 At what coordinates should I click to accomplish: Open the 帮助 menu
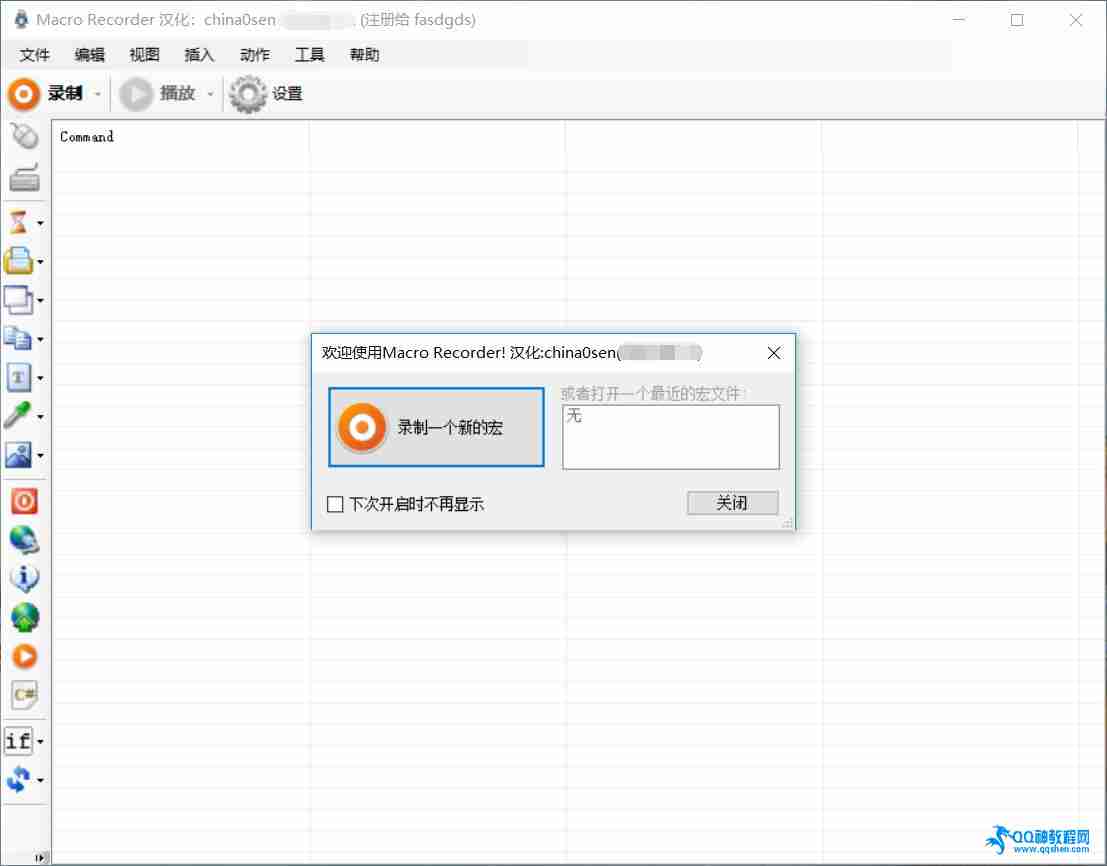(x=364, y=55)
